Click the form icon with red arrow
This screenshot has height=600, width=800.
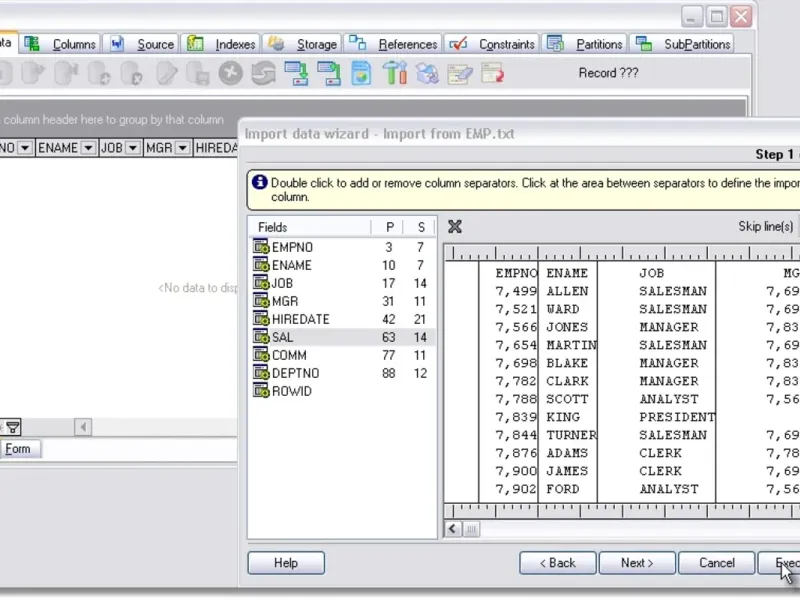(492, 73)
